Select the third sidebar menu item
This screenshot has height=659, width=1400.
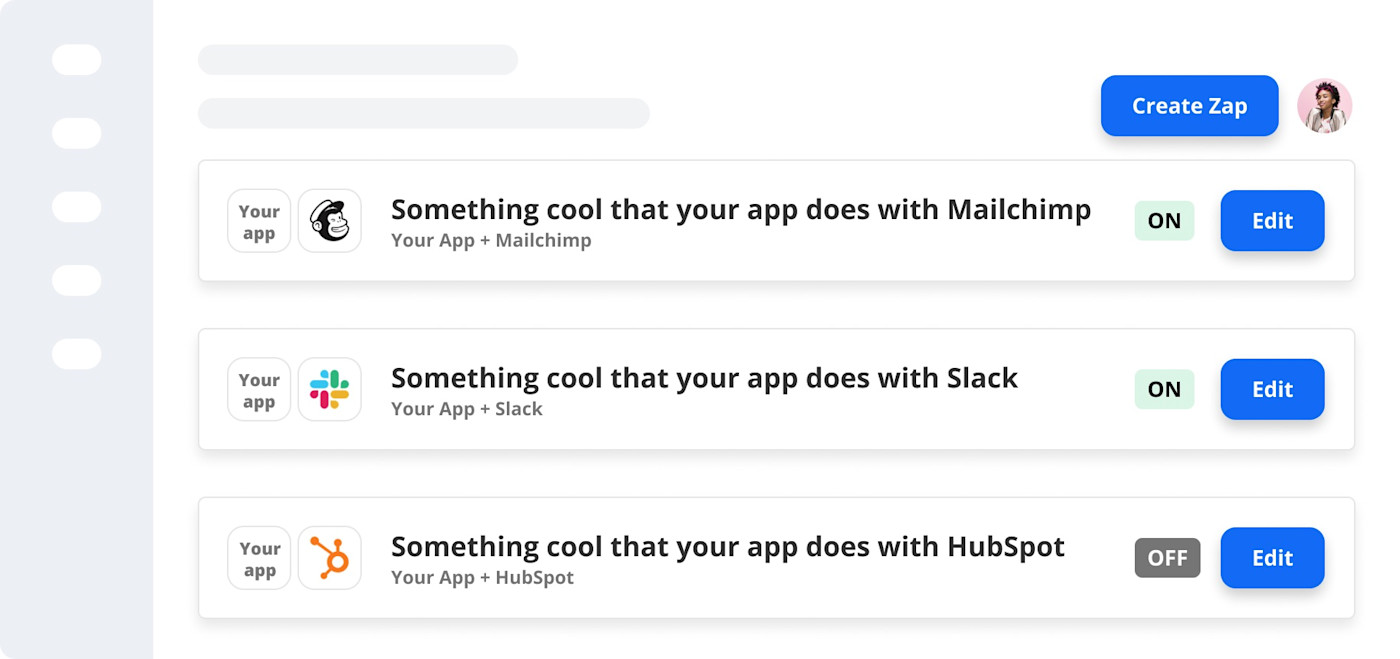[77, 207]
